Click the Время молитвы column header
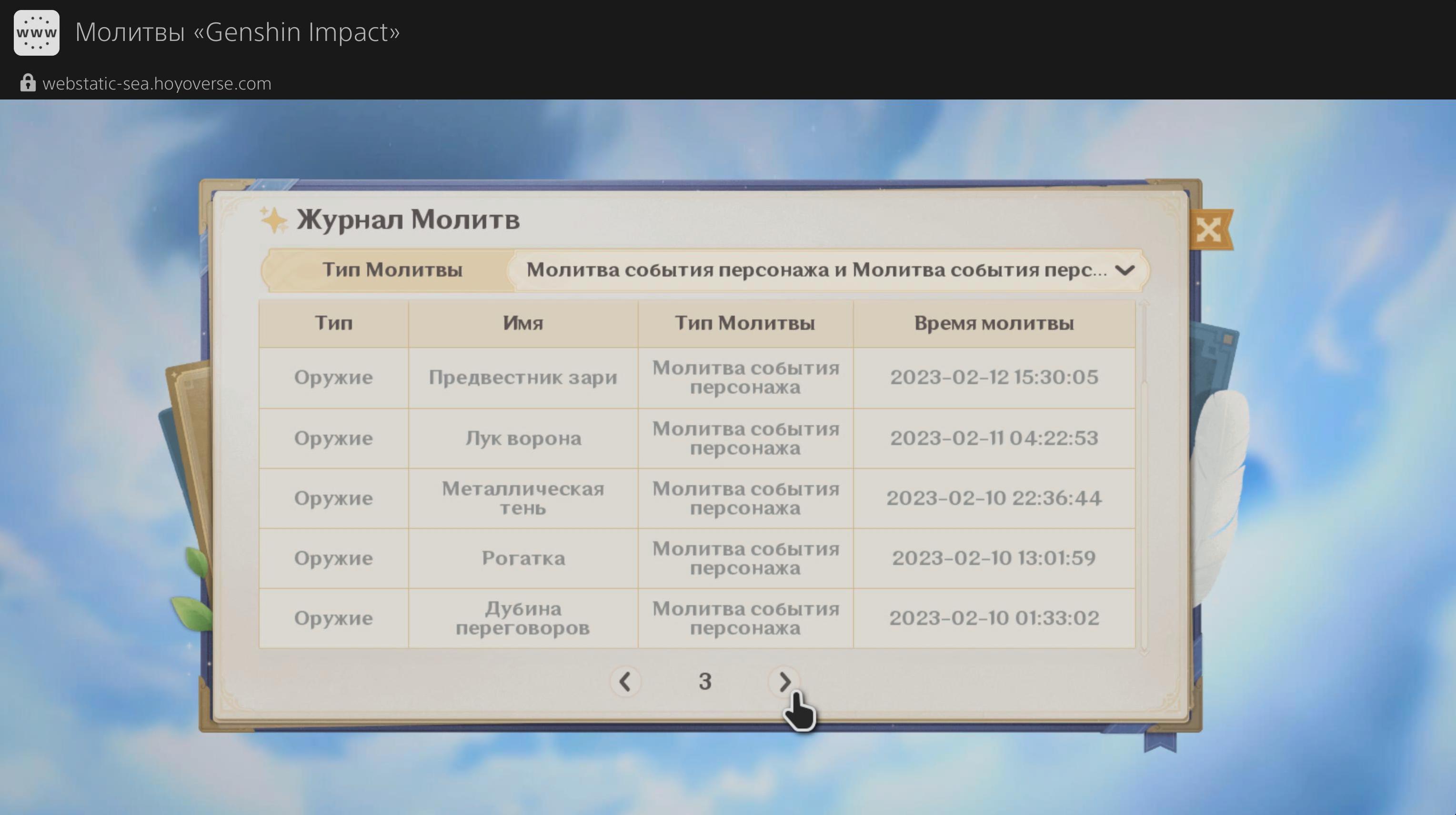This screenshot has width=1456, height=815. pos(994,323)
